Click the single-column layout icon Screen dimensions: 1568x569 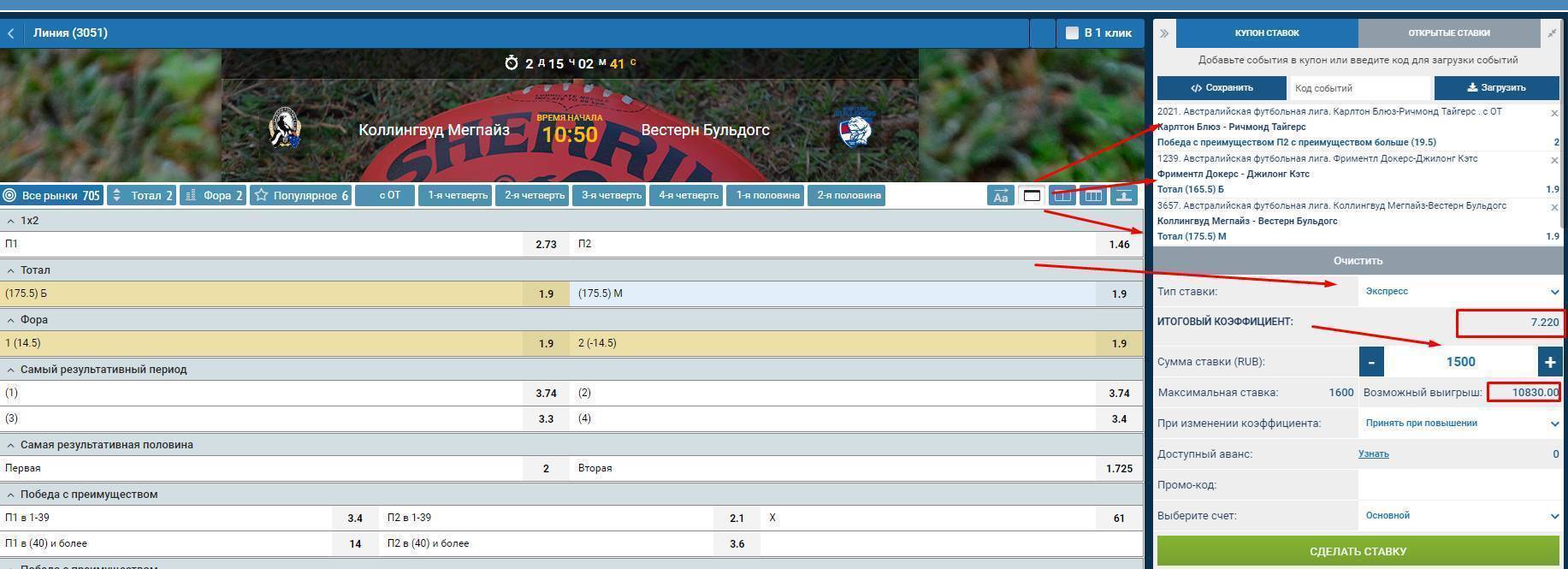tap(1032, 196)
